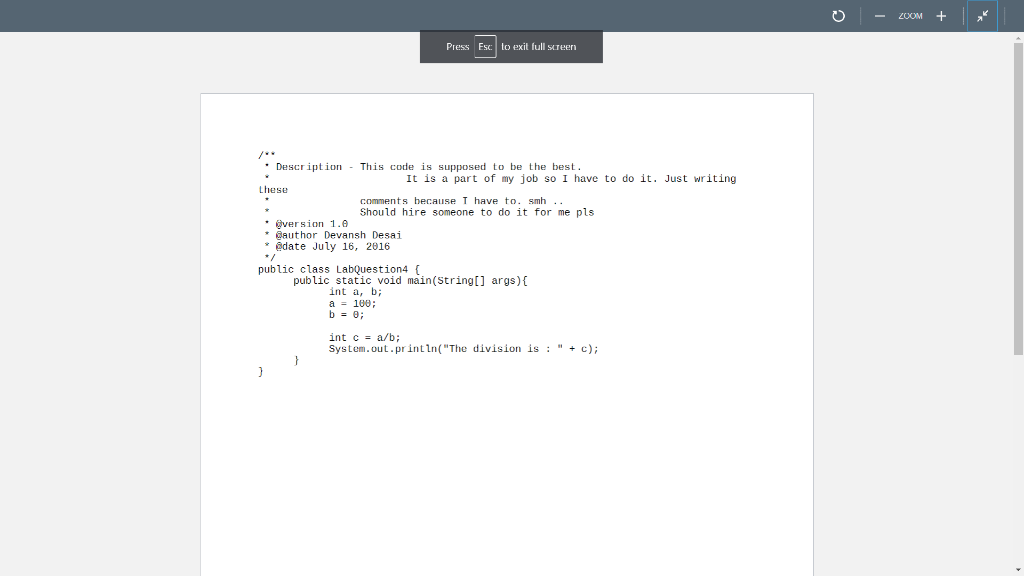Zoom out with the minus icon
This screenshot has height=576, width=1024.
(x=879, y=15)
